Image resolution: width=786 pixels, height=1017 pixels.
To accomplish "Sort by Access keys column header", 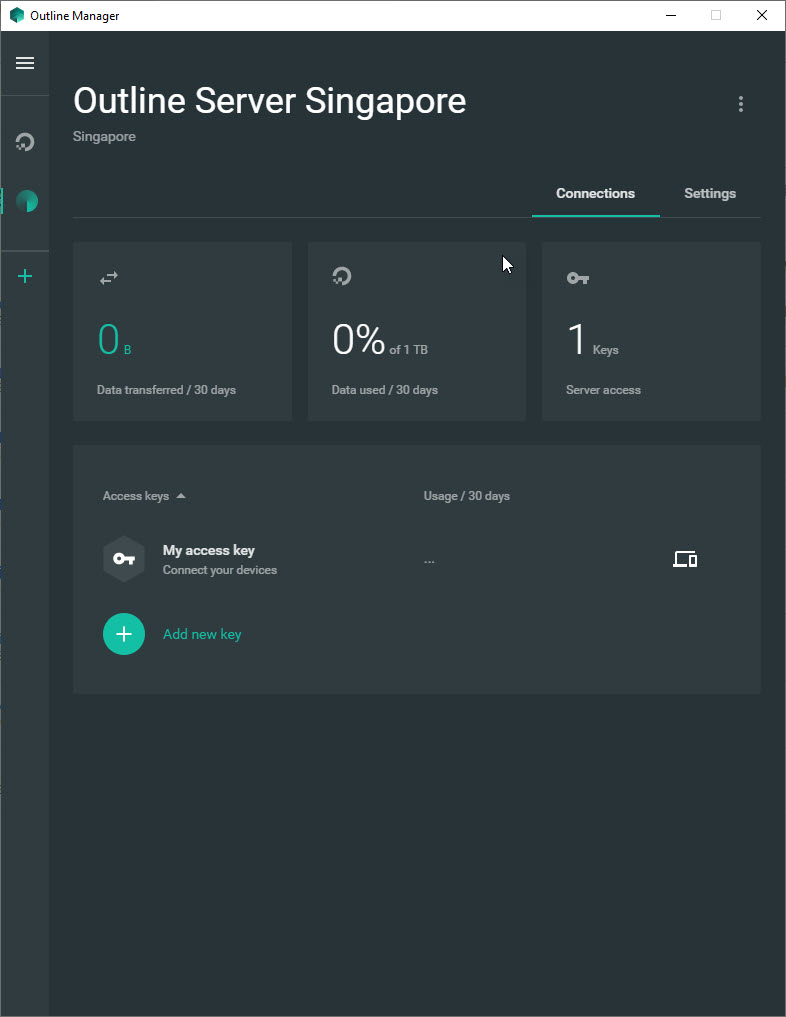I will click(136, 496).
